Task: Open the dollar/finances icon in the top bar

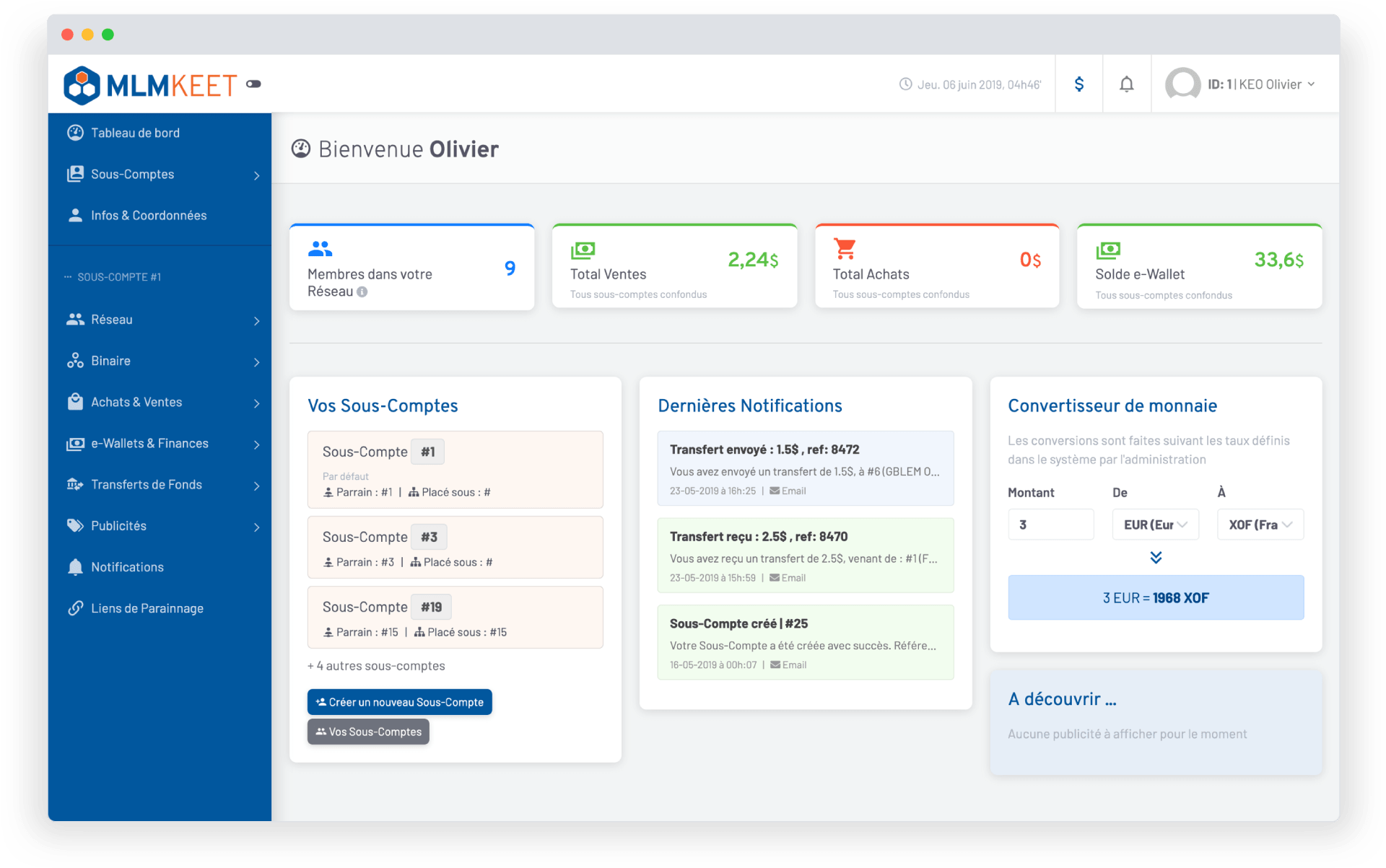Action: click(x=1078, y=84)
